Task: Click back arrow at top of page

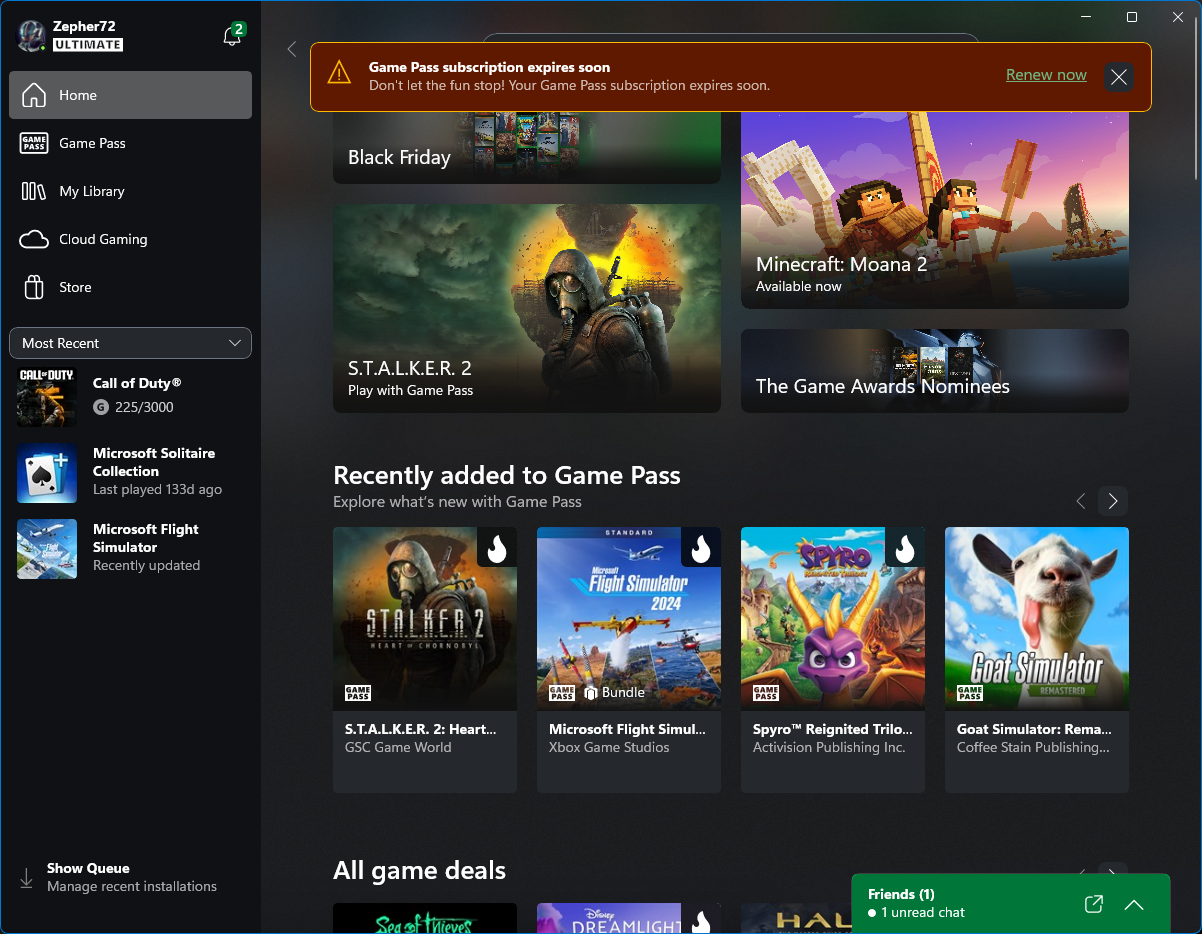Action: 292,49
